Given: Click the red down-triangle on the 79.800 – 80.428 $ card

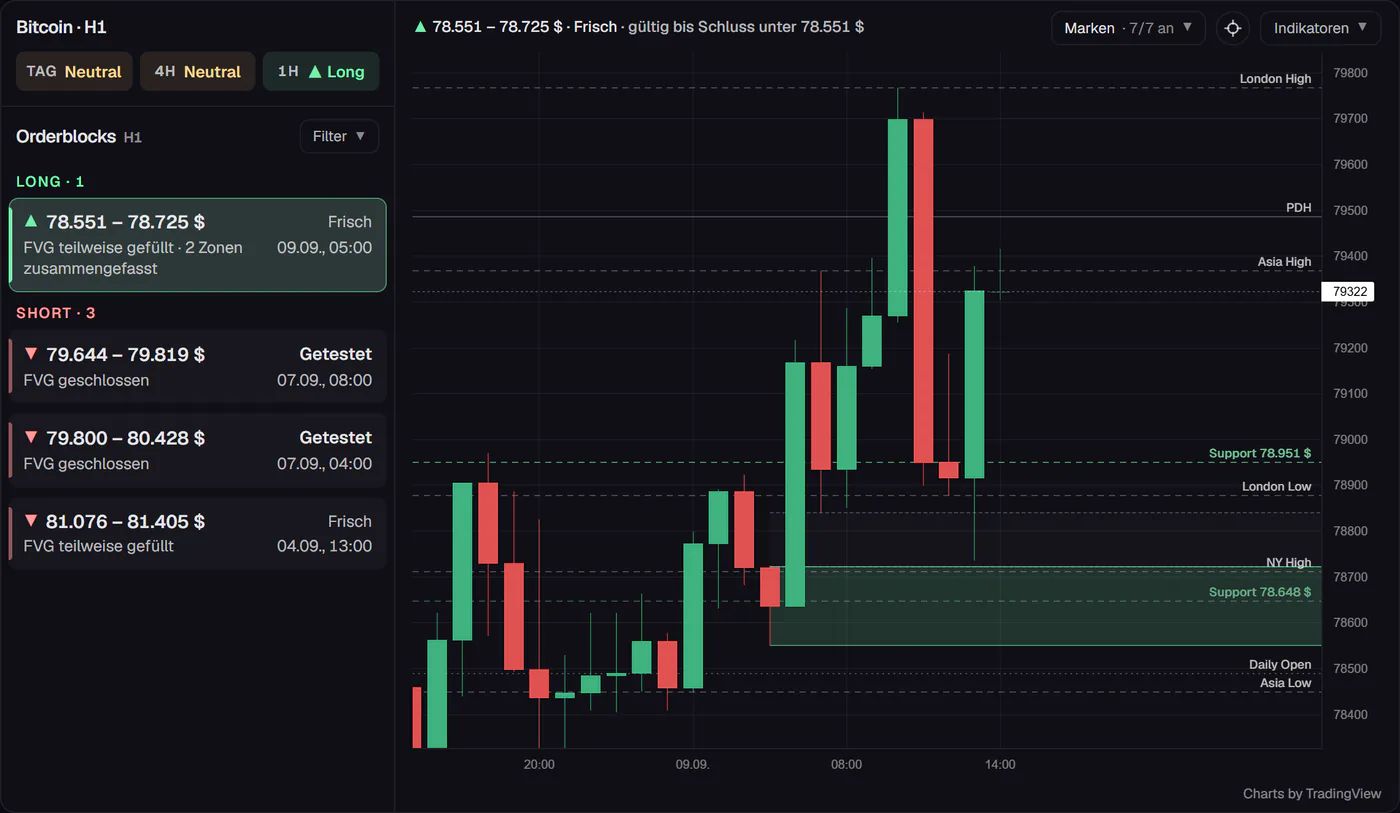Looking at the screenshot, I should 31,437.
